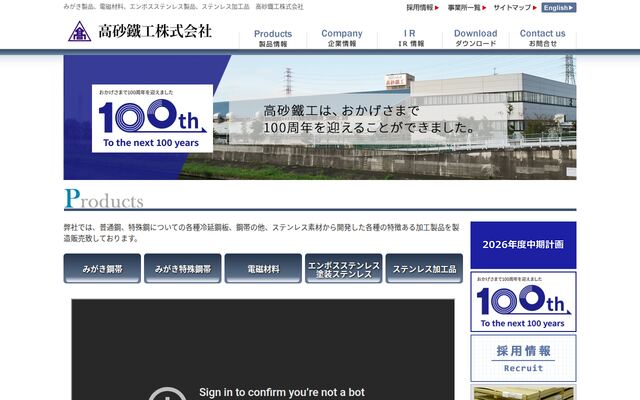Click the 100th anniversary hero banner logo

152,118
